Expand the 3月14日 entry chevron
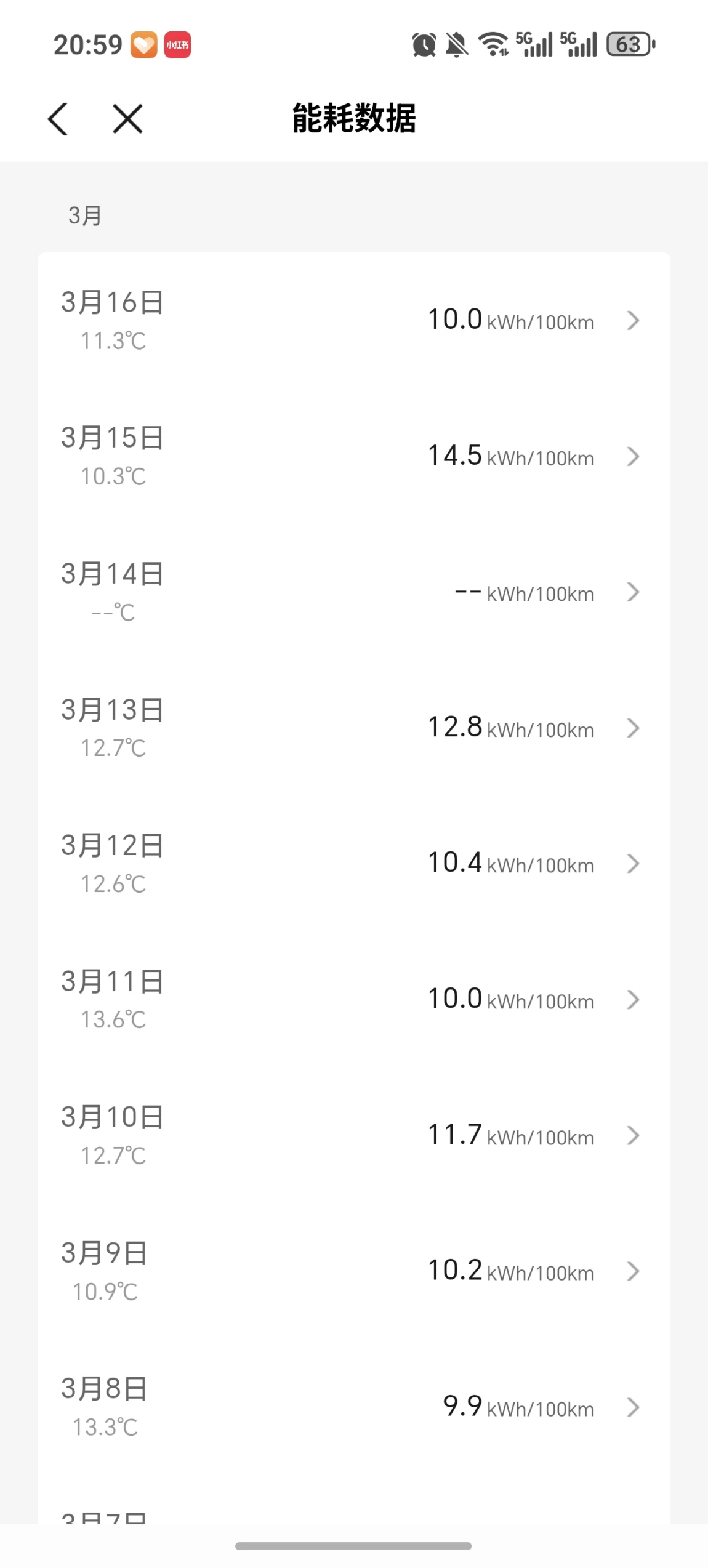Viewport: 708px width, 1568px height. (633, 592)
